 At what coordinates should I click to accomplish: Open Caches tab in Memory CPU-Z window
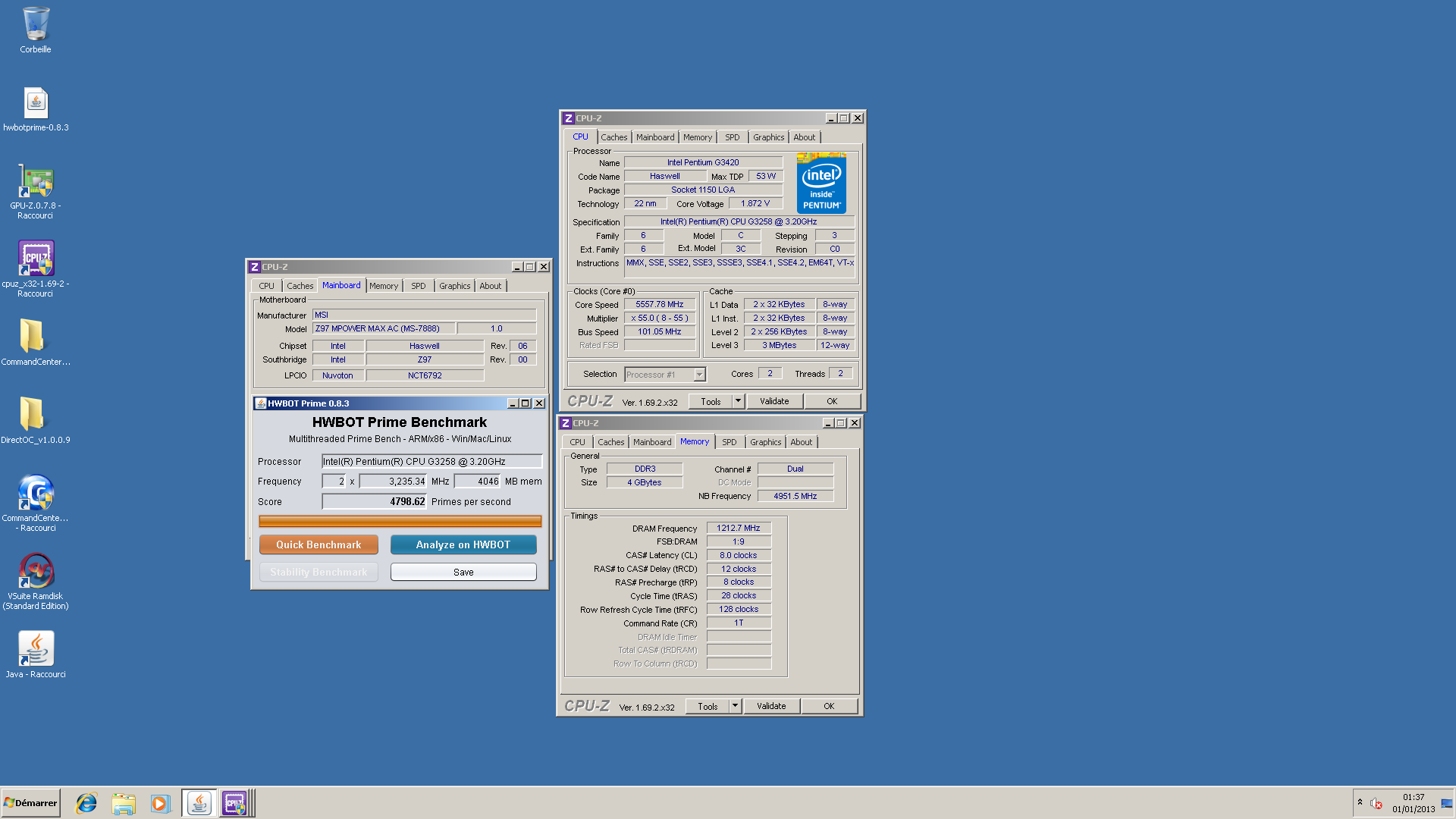pos(610,442)
